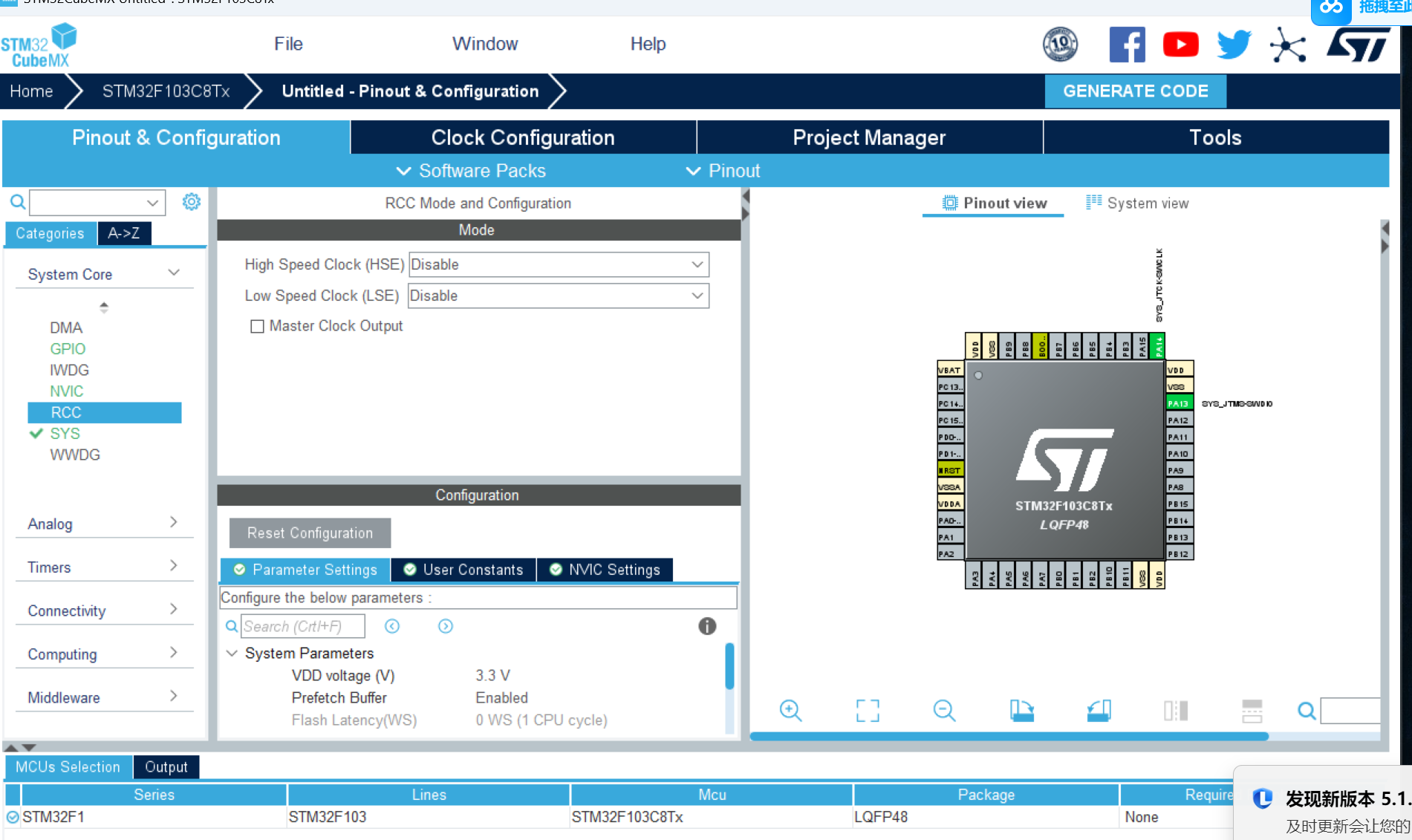The image size is (1412, 840).
Task: Open the YouTube channel icon
Action: point(1180,45)
